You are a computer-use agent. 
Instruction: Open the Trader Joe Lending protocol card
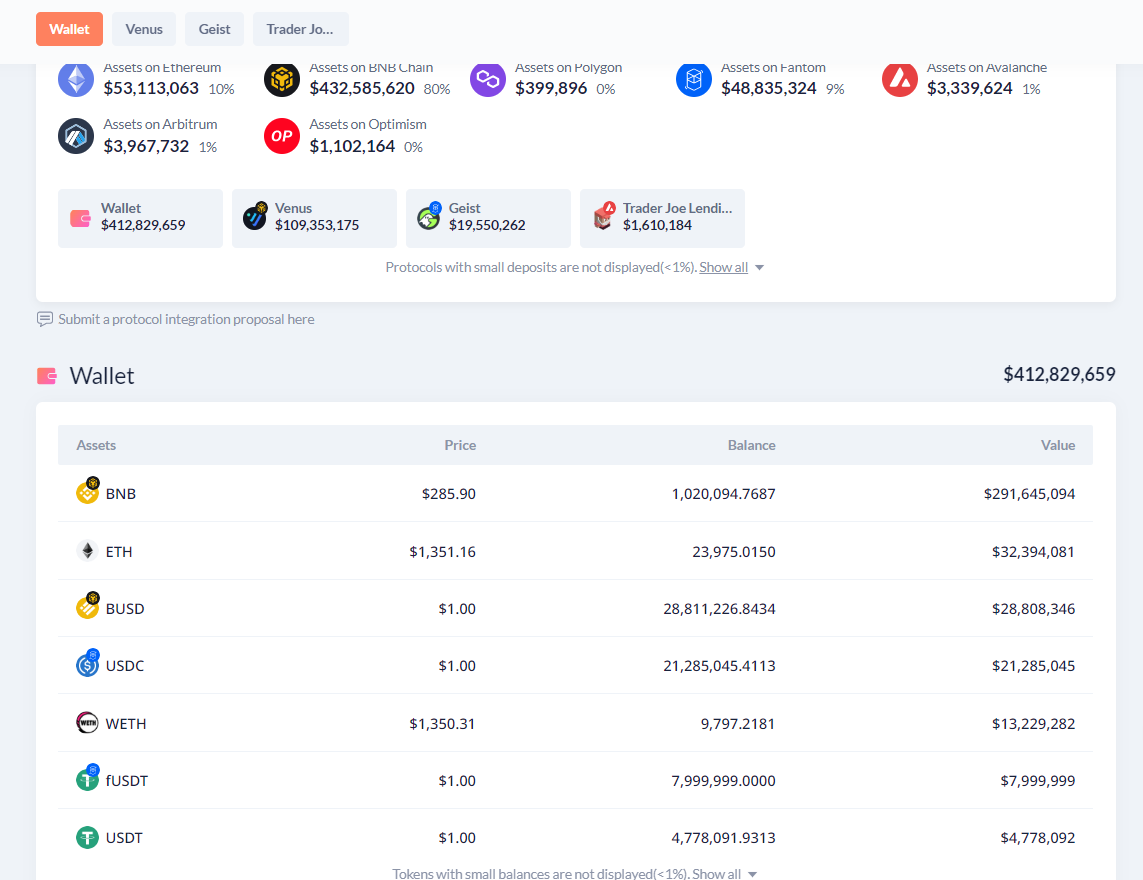pos(663,219)
